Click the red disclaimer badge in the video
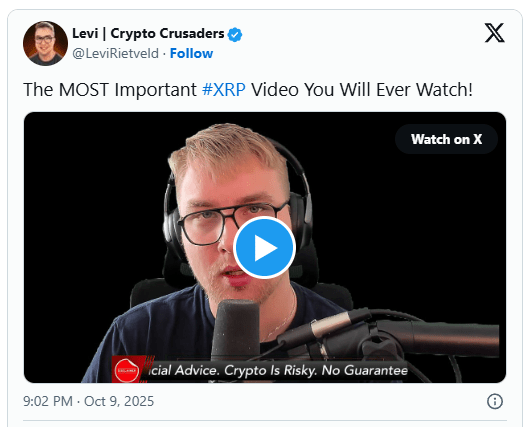Image resolution: width=532 pixels, height=427 pixels. [126, 370]
